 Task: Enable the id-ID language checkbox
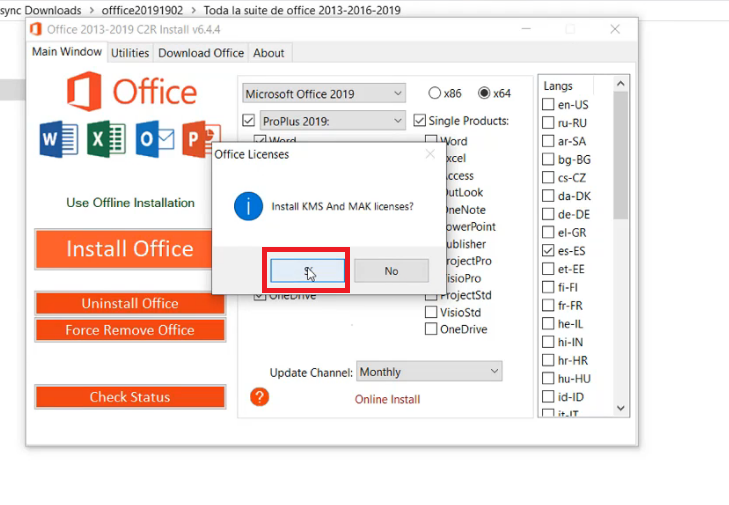click(548, 397)
